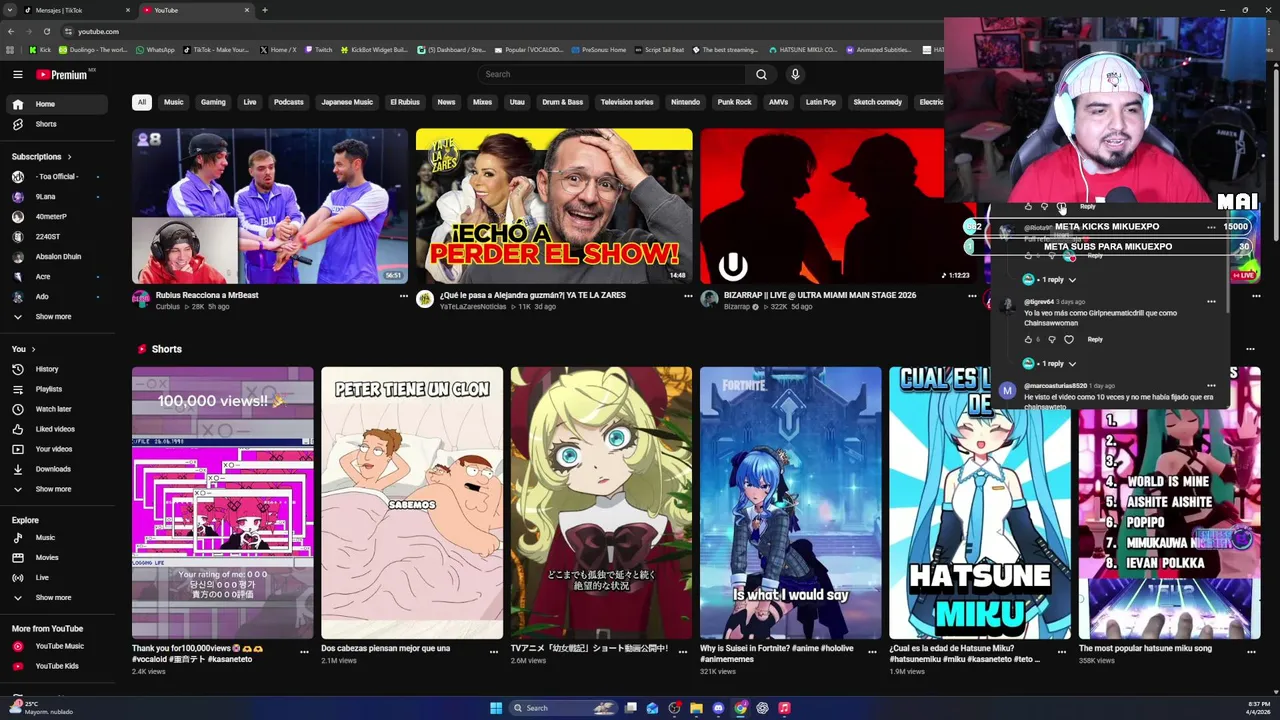
Task: Click the browser address bar
Action: tap(500, 31)
